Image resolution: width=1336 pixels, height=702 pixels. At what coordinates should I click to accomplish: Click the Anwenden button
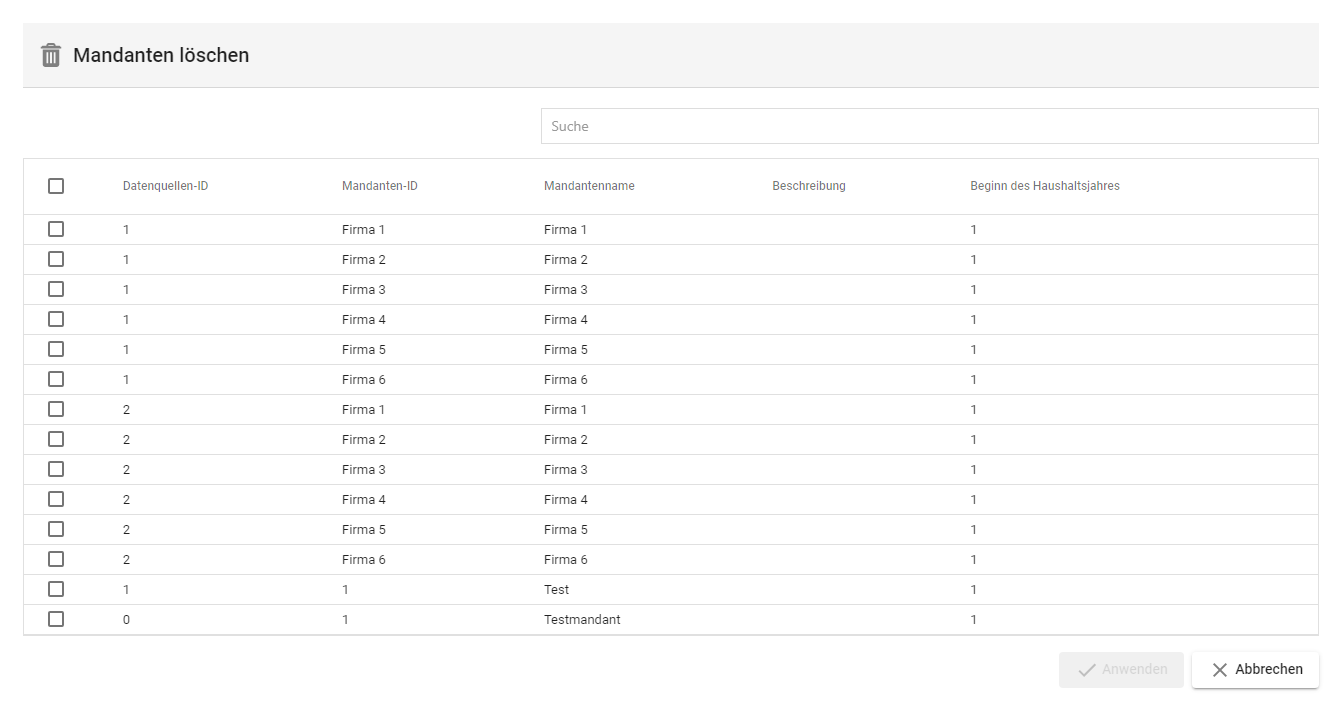(x=1121, y=670)
